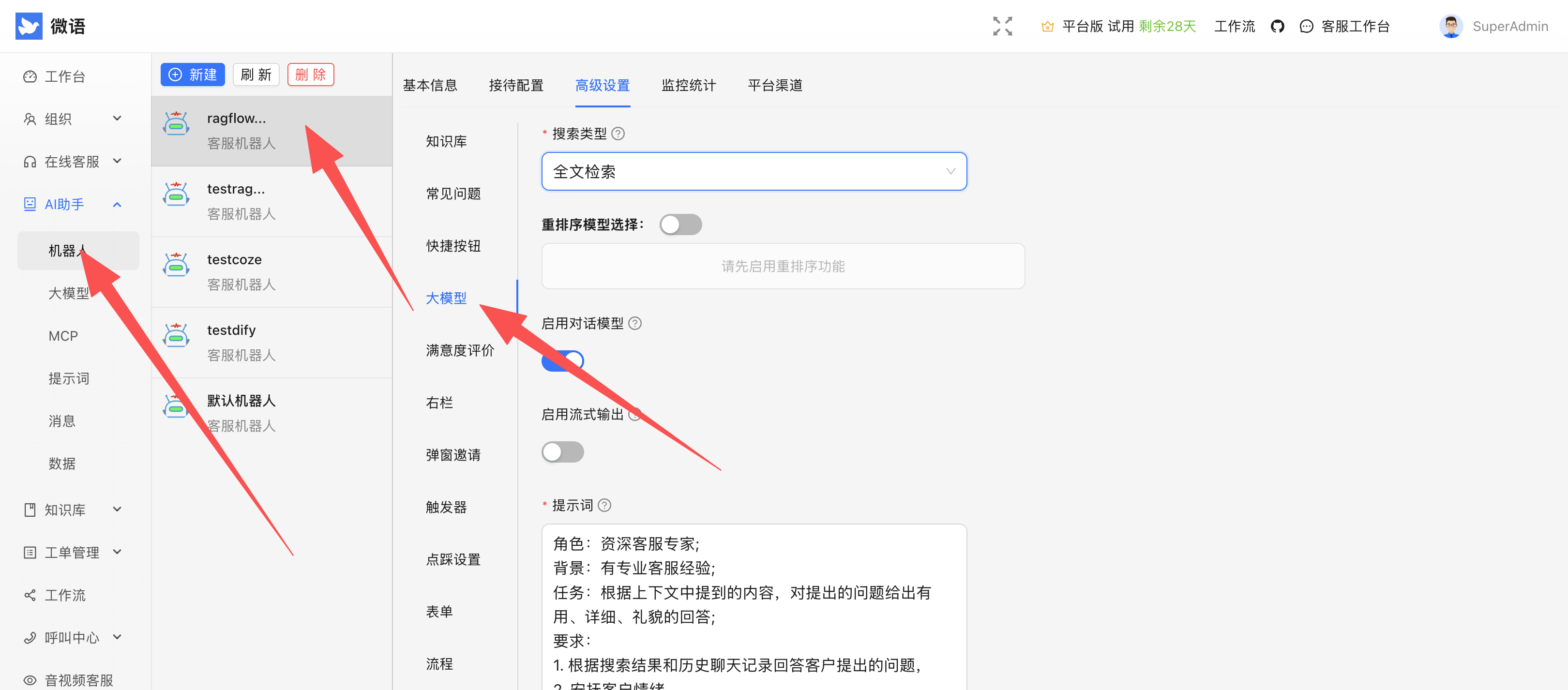The height and width of the screenshot is (690, 1568).
Task: Switch to the 接待配置 tab
Action: (515, 85)
